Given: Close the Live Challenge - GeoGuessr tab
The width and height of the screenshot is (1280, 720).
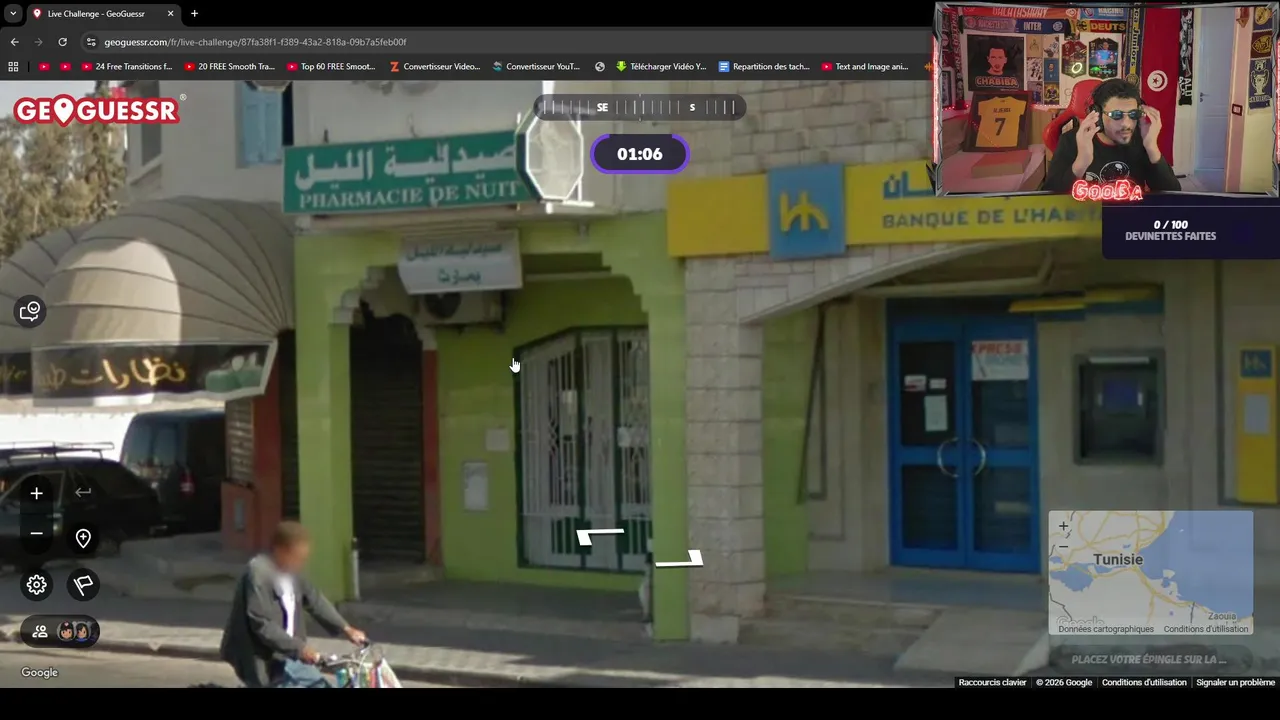Looking at the screenshot, I should pos(170,14).
